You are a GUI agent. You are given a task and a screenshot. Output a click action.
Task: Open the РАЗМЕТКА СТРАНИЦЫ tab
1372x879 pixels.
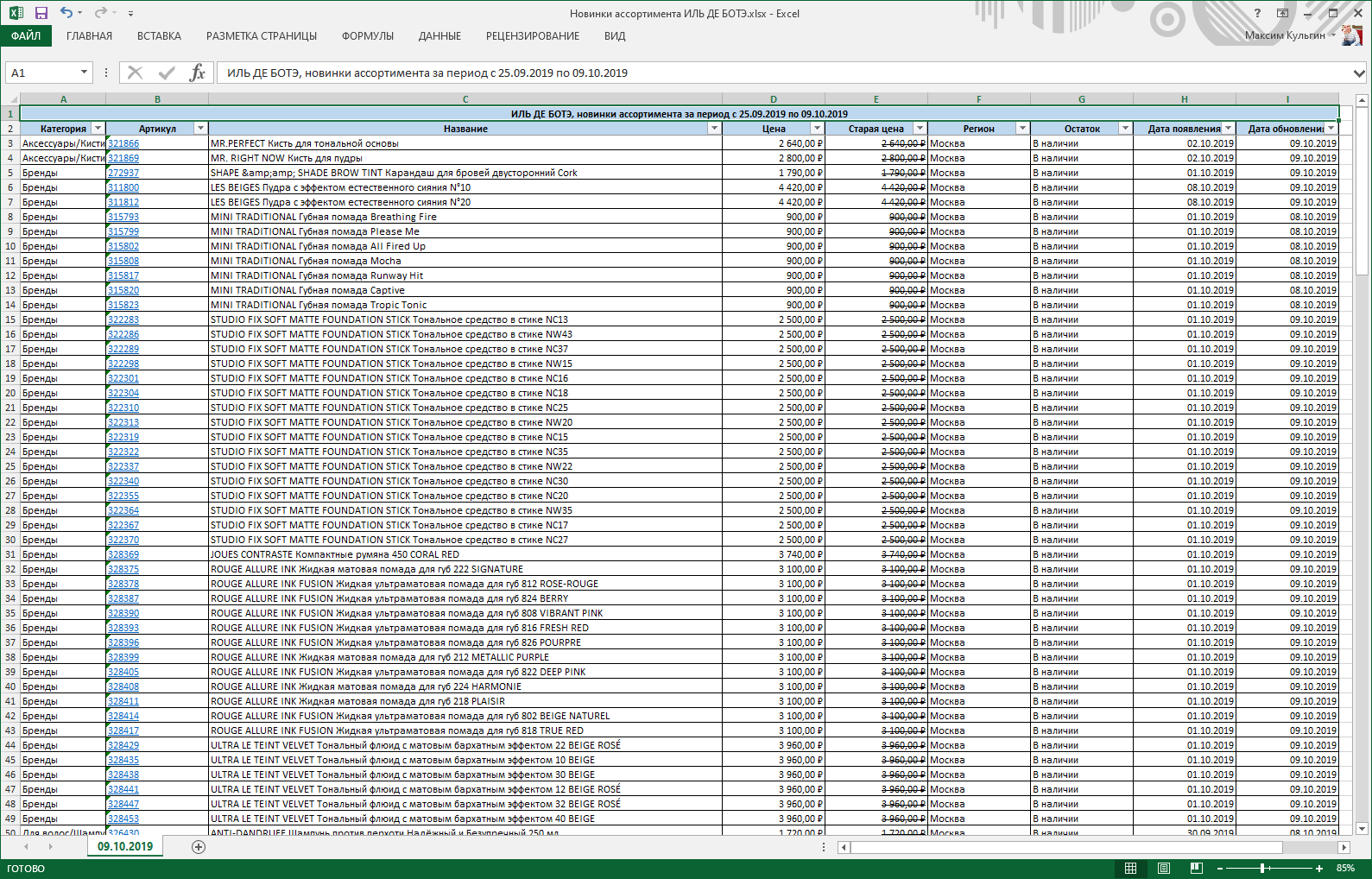pos(262,36)
